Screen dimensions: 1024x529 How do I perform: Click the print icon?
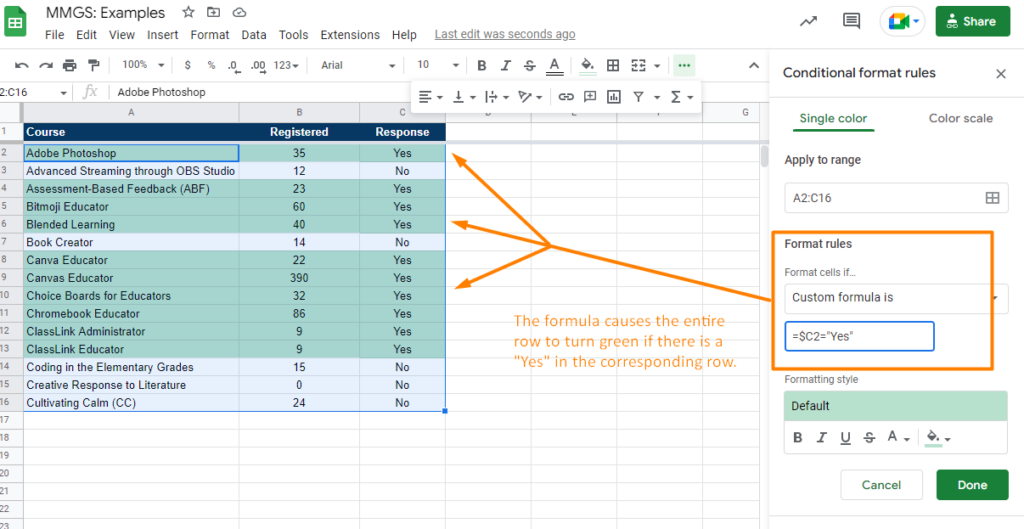tap(69, 65)
